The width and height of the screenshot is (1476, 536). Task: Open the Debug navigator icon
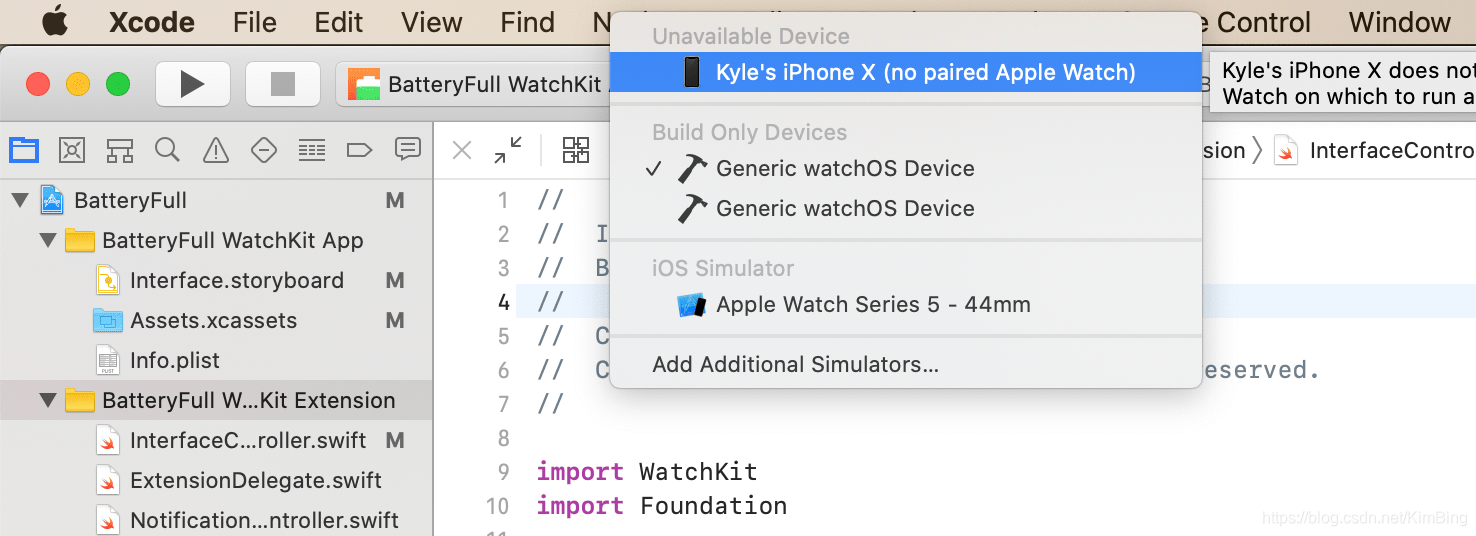coord(311,151)
